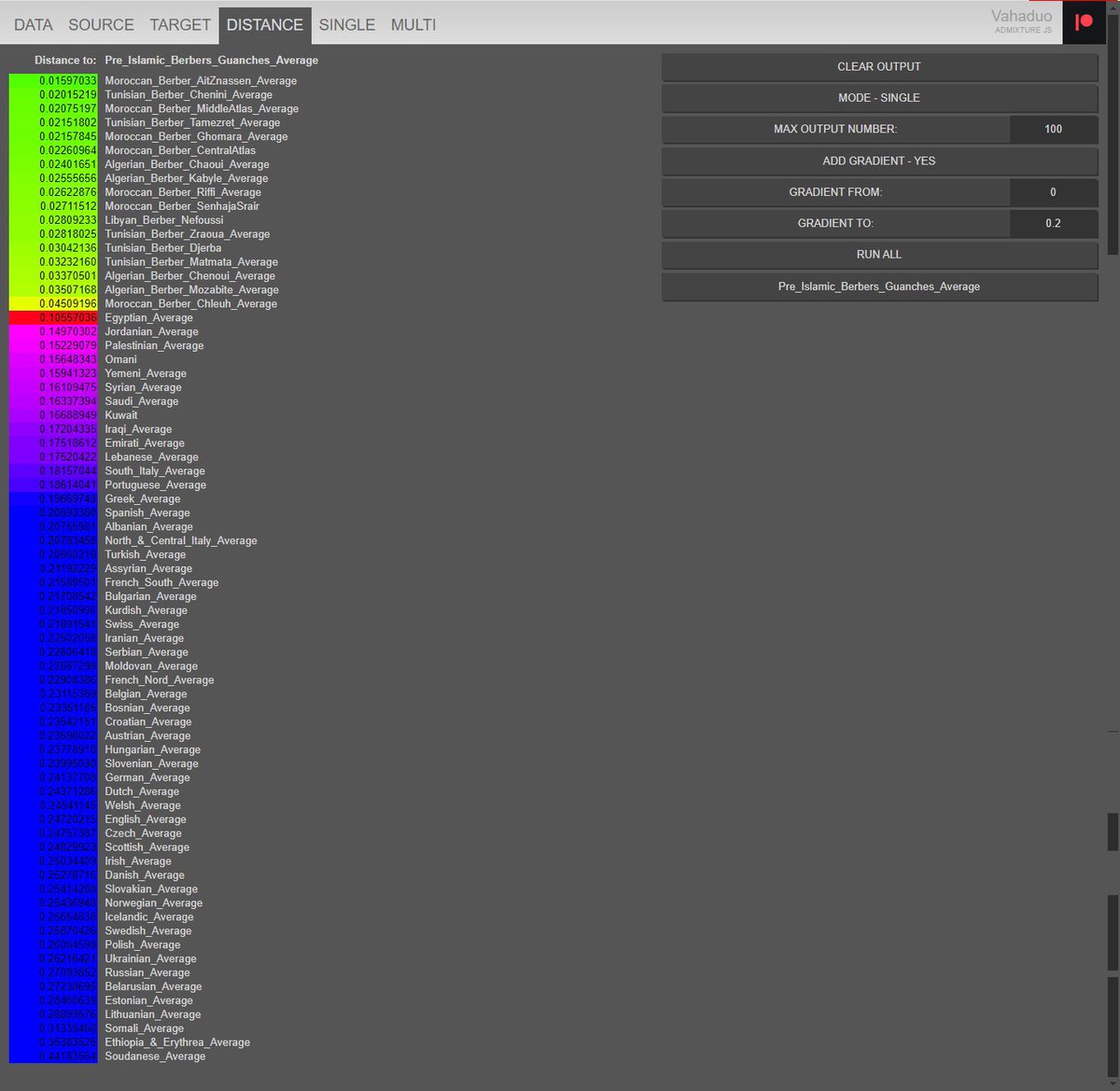Click Tunisian_Berber_Tamezret_Average entry

192,123
